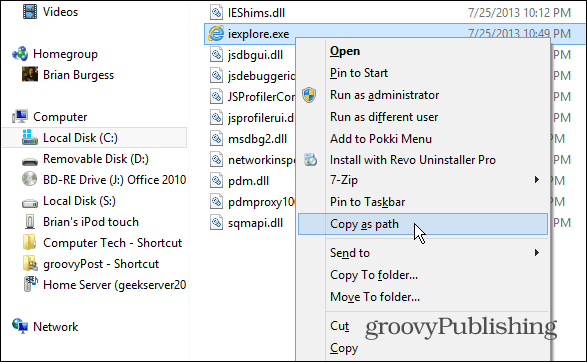Viewport: 587px width, 362px height.
Task: Select Install with Revo Uninstaller Pro
Action: 413,160
